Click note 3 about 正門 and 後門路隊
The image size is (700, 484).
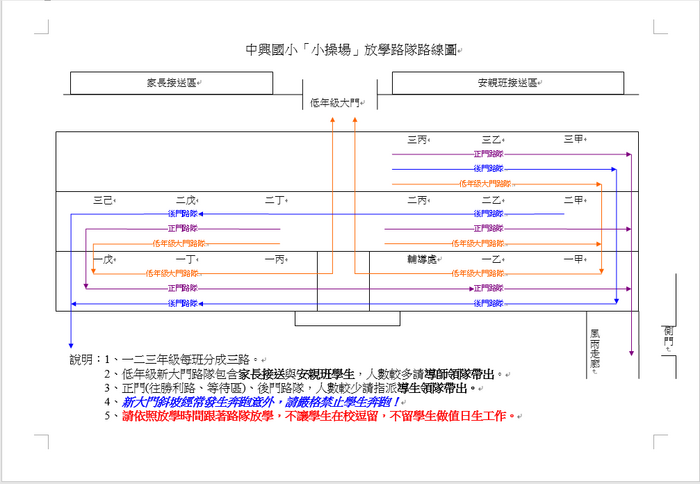coord(290,388)
